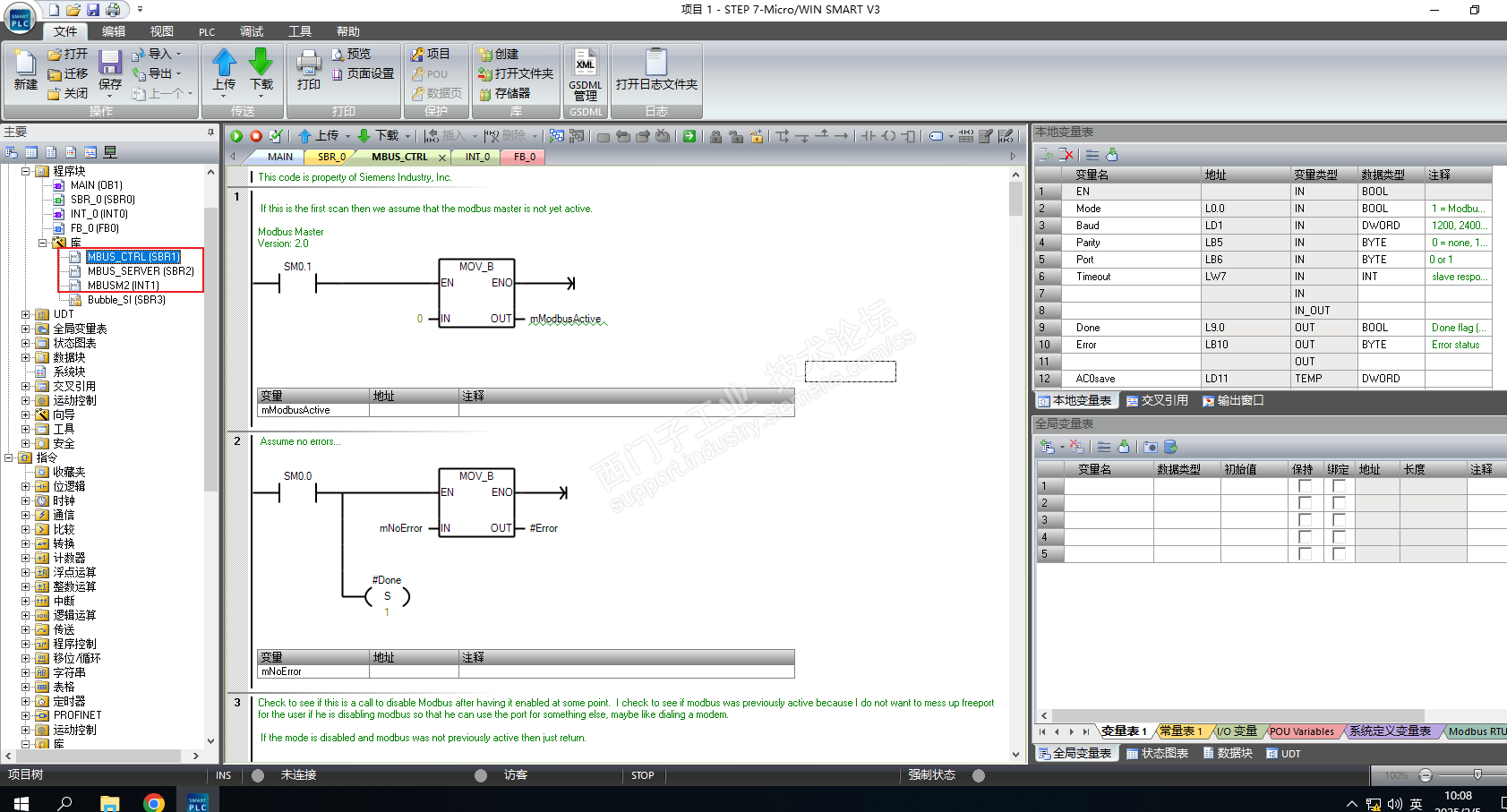Click the Windows Start button
The height and width of the screenshot is (812, 1507).
click(x=21, y=802)
